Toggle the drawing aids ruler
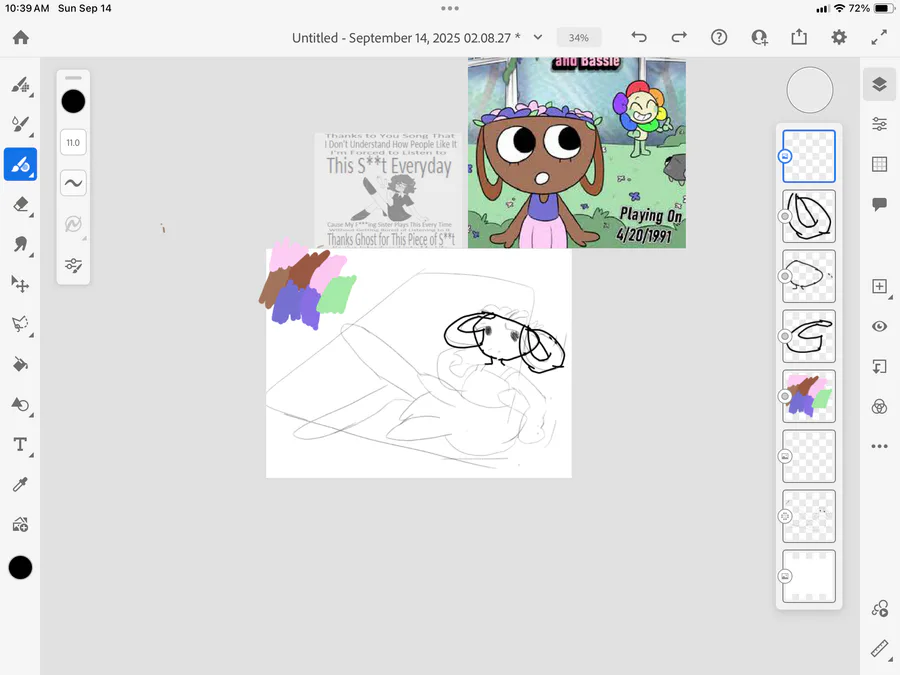Screen dimensions: 900x675 pyautogui.click(x=879, y=649)
